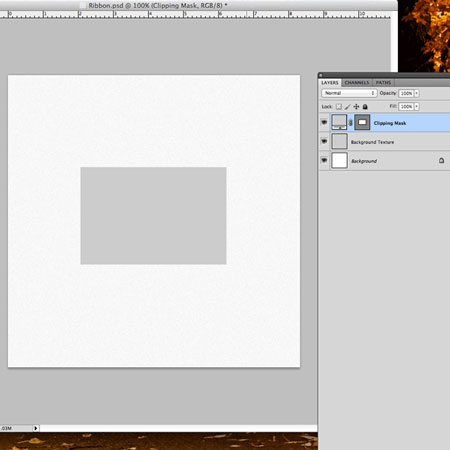
Task: Click the Clipping Mask layer thumbnail
Action: [339, 122]
